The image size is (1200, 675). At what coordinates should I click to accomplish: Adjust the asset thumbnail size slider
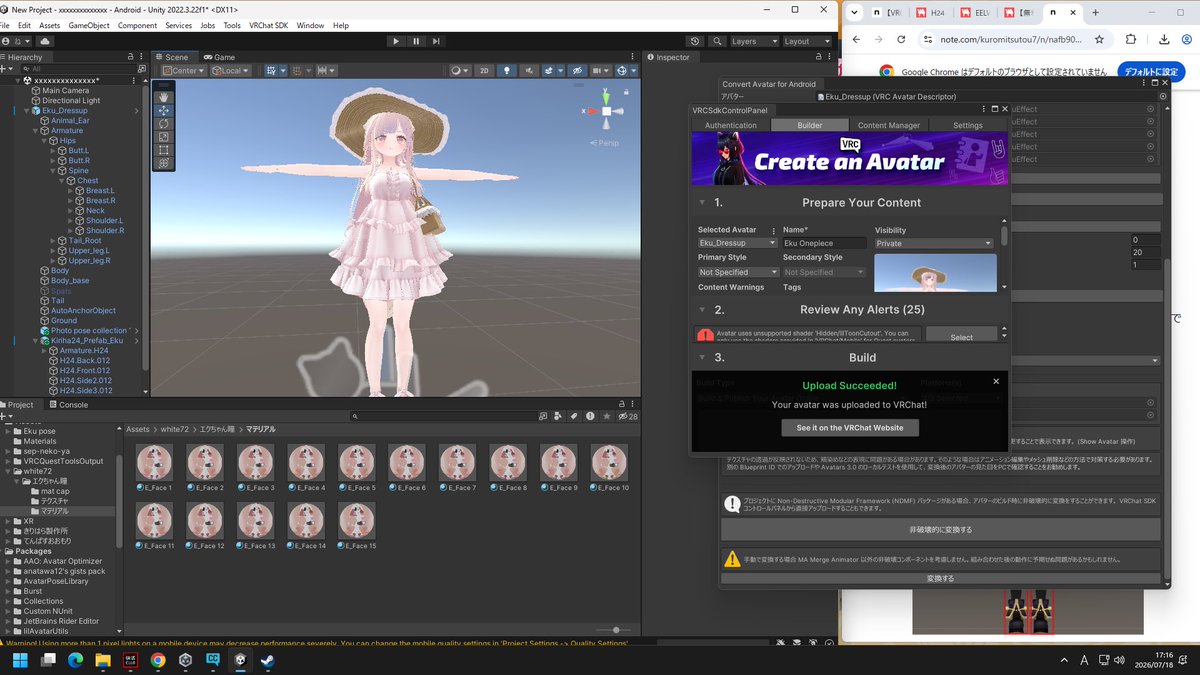(616, 630)
